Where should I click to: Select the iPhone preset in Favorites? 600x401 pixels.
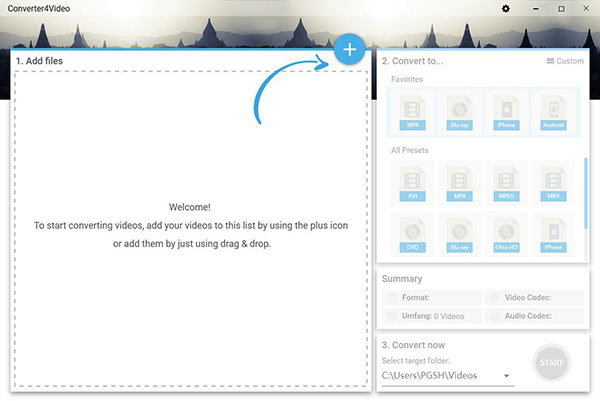(506, 112)
